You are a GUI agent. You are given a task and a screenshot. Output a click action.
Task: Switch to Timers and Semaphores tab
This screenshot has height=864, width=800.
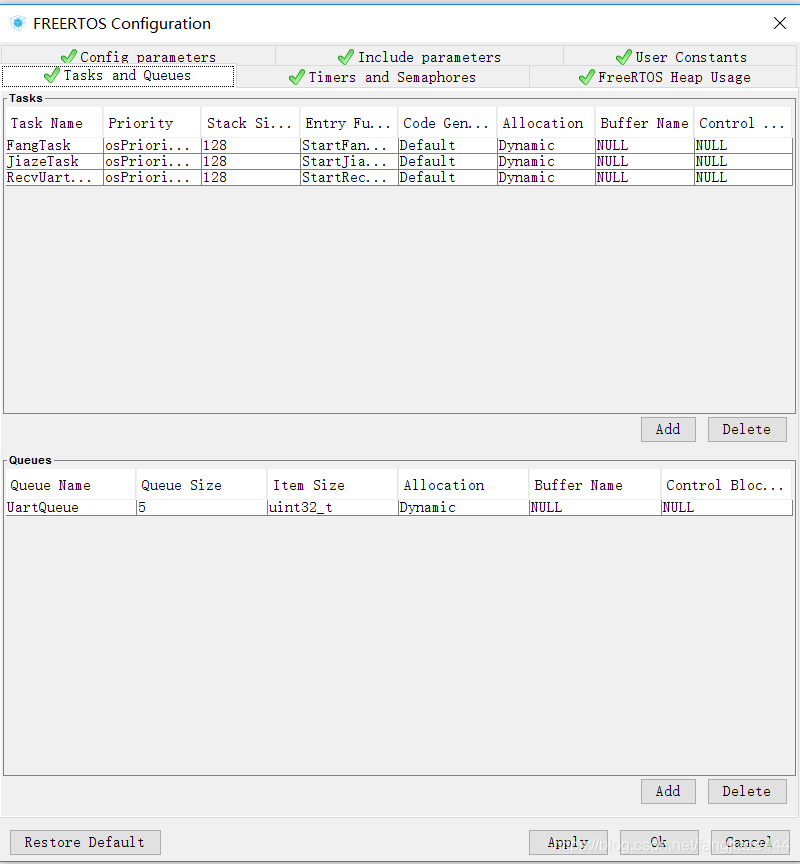382,77
